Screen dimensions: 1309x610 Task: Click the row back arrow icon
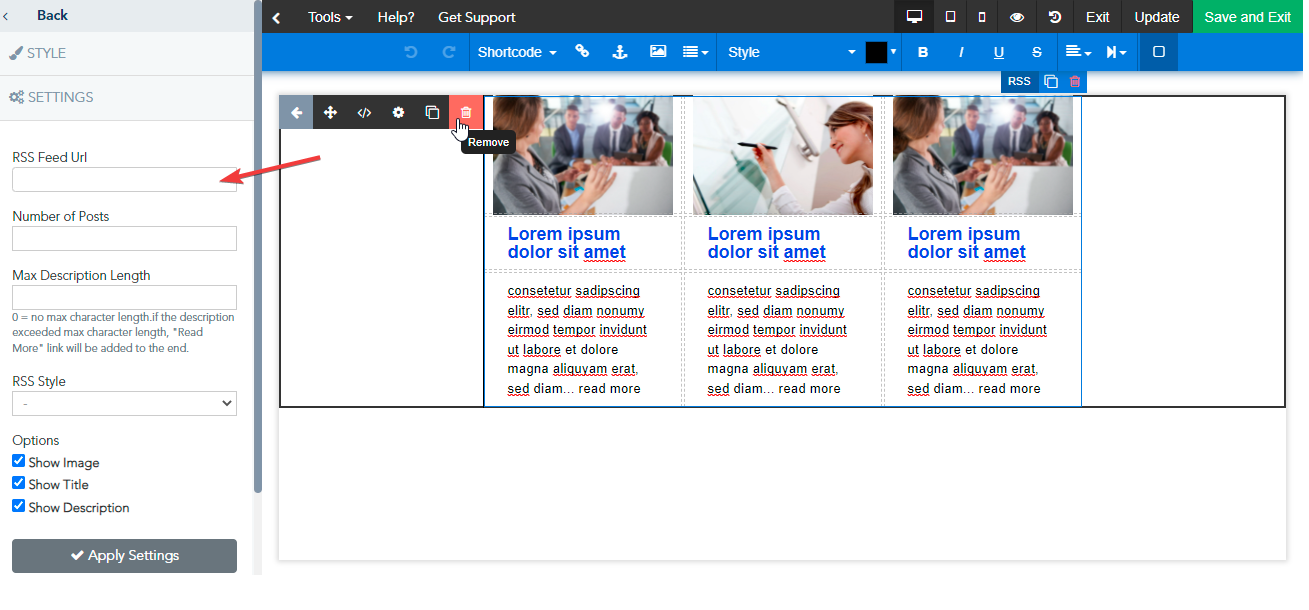pyautogui.click(x=296, y=113)
